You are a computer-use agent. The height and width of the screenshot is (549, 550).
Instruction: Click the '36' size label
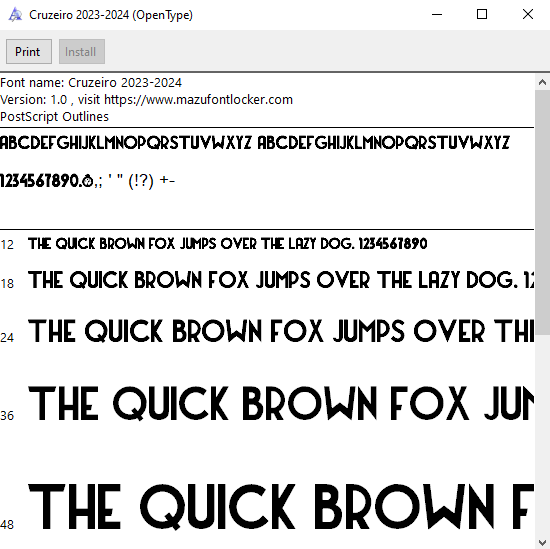click(7, 416)
